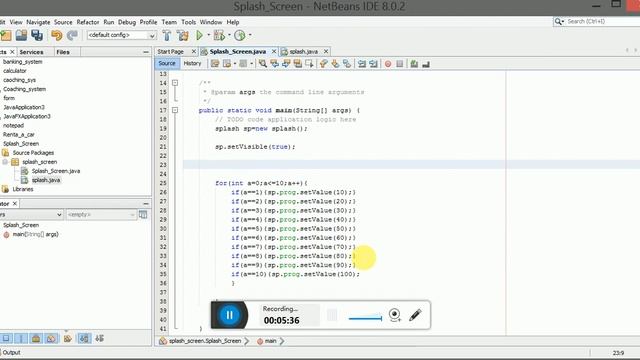The width and height of the screenshot is (640, 360).
Task: Adjust the recorder volume slider
Action: point(365,318)
